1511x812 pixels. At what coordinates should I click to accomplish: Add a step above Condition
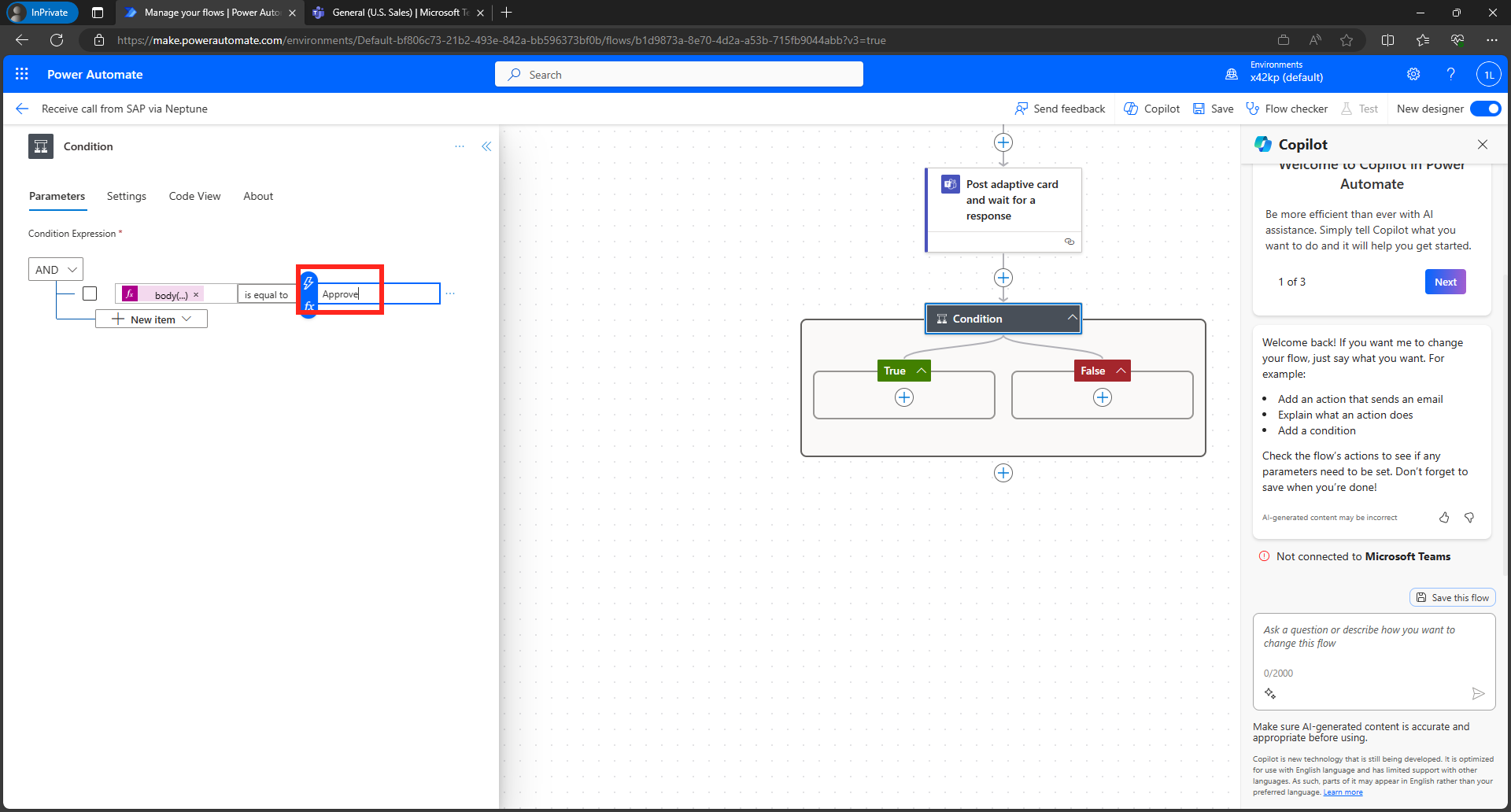[x=1003, y=278]
